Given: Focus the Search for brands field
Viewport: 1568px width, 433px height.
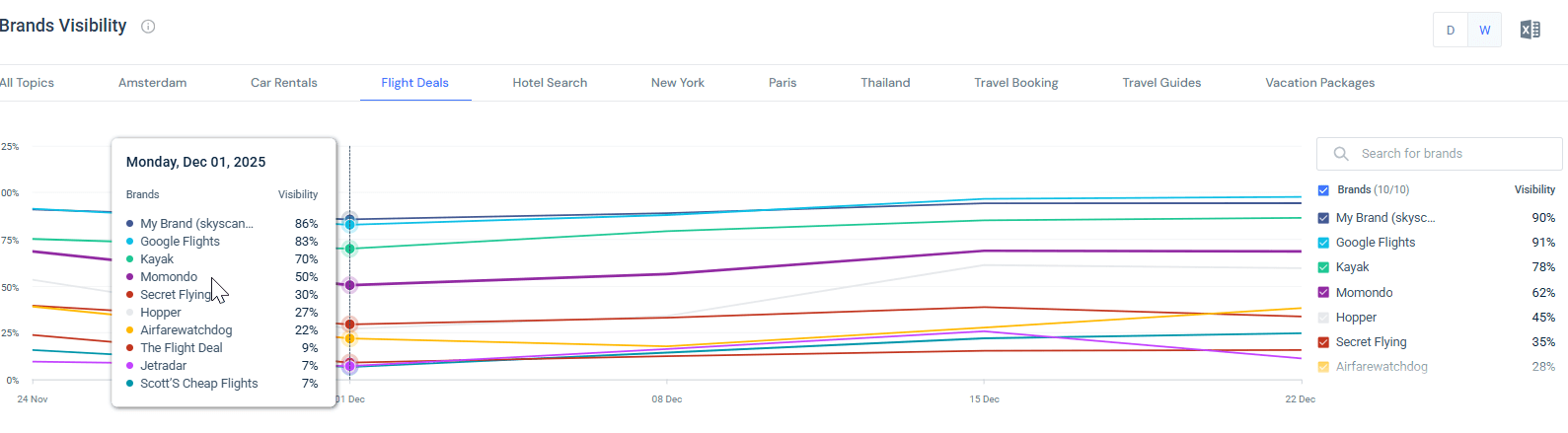Looking at the screenshot, I should (1440, 154).
